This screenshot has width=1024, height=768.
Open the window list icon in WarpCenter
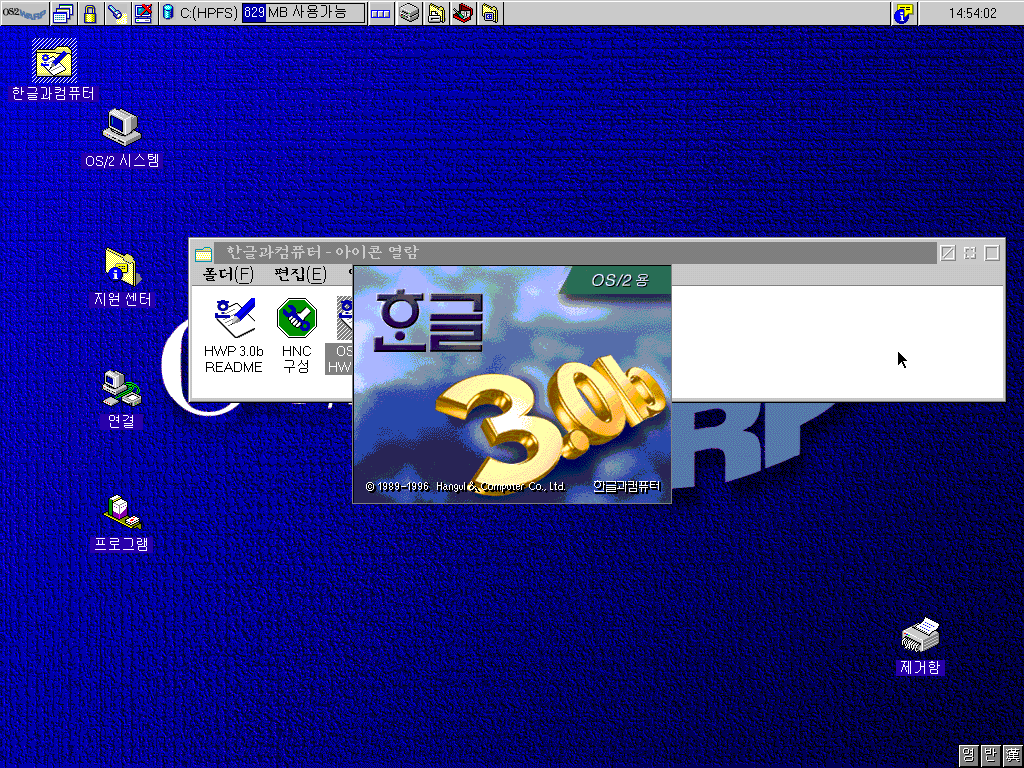pyautogui.click(x=63, y=13)
